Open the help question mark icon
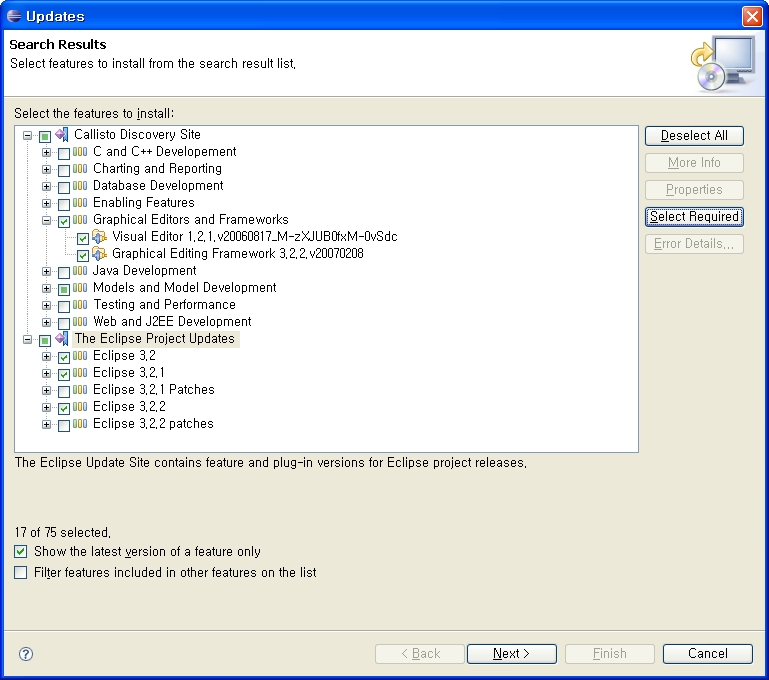Image resolution: width=769 pixels, height=680 pixels. point(26,654)
